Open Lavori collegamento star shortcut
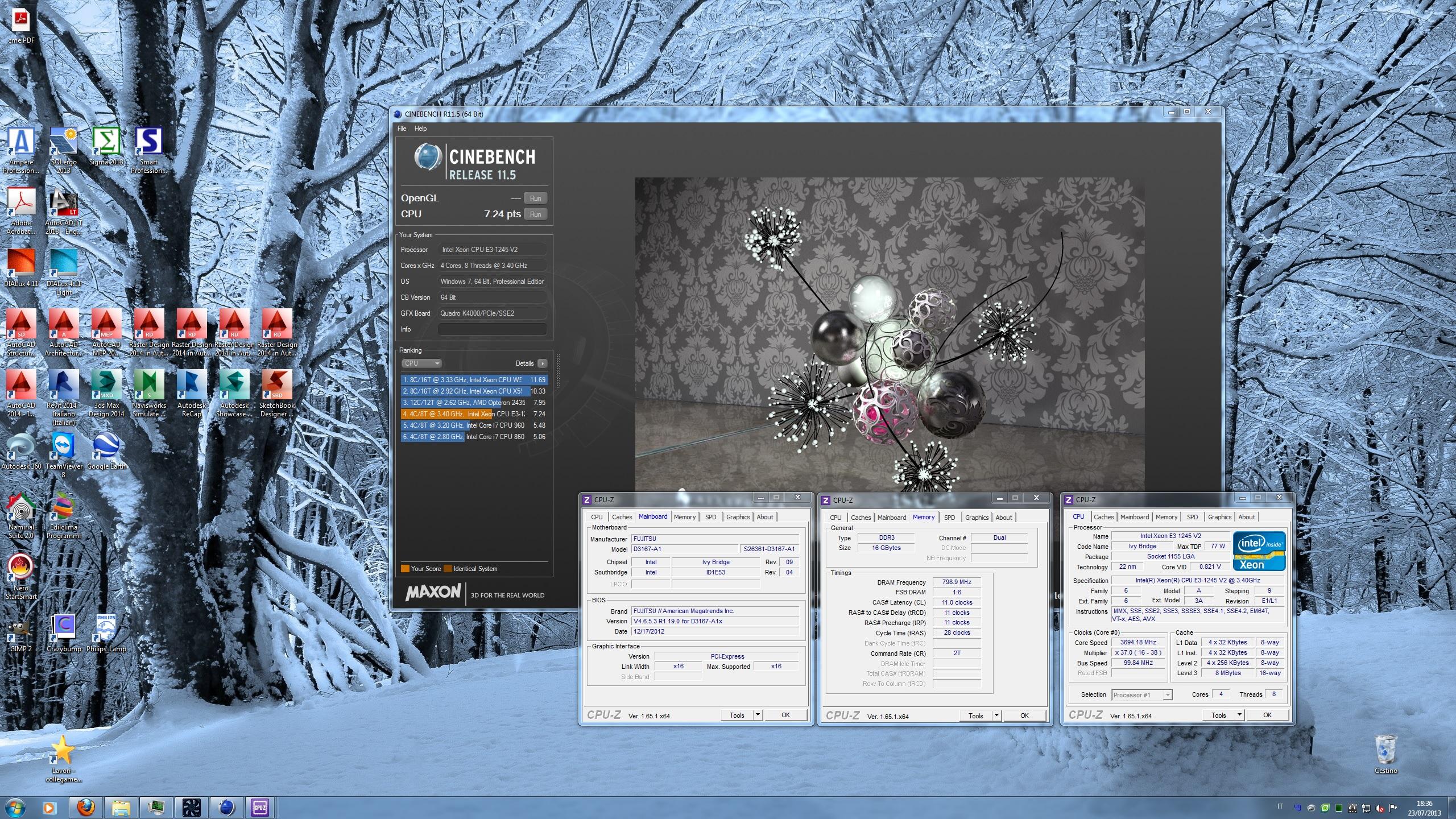Screen dimensions: 1456x819 (x=63, y=759)
